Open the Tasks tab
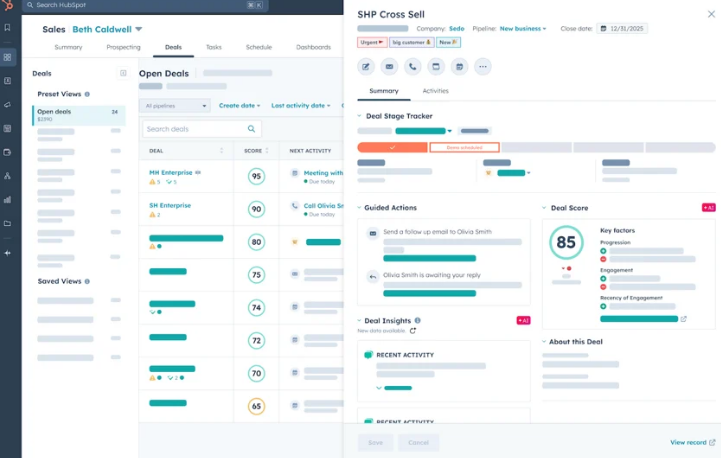721x458 pixels. pyautogui.click(x=214, y=47)
